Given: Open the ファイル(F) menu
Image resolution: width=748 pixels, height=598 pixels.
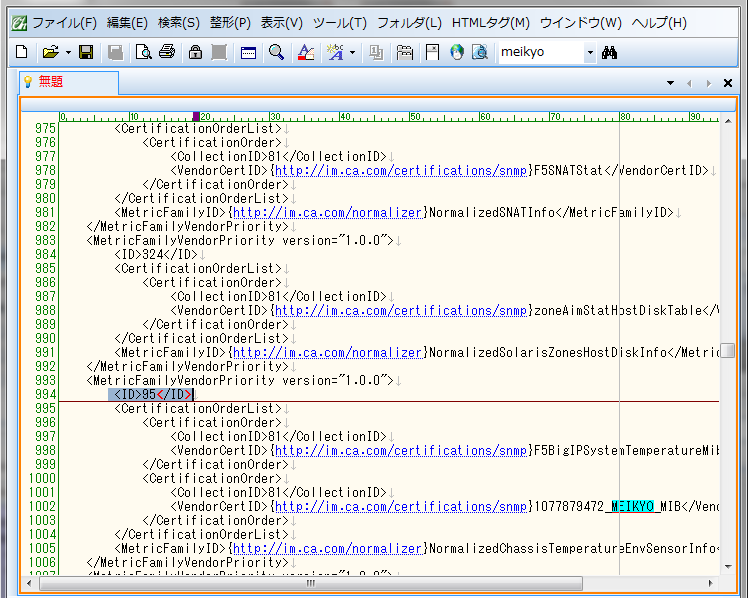Looking at the screenshot, I should 63,23.
